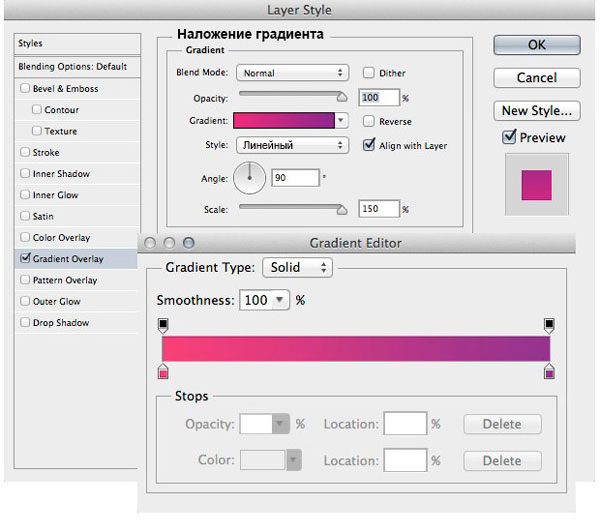Toggle the Preview checkbox
600x532 pixels.
pos(509,137)
